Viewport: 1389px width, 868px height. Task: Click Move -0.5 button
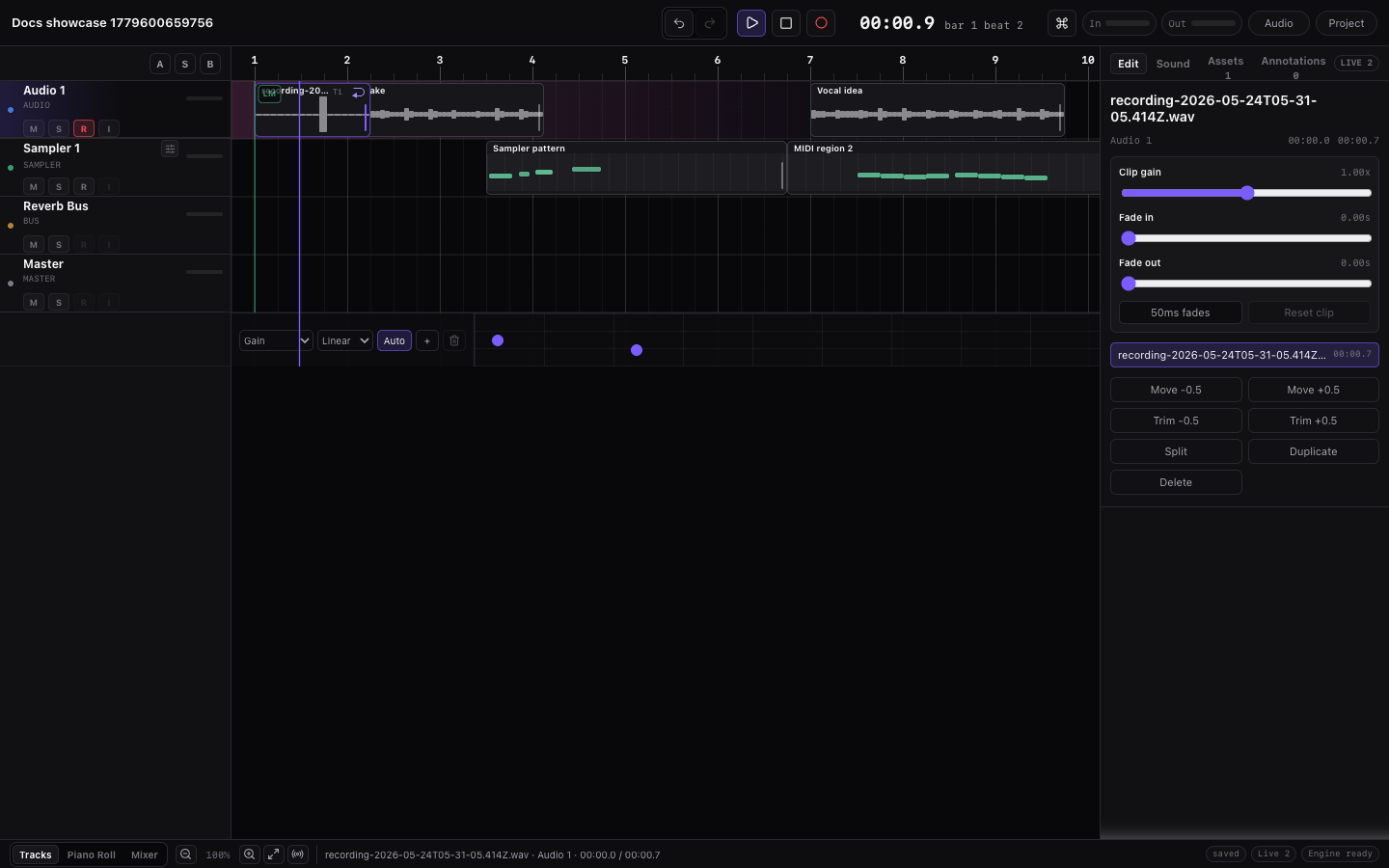[x=1176, y=390]
